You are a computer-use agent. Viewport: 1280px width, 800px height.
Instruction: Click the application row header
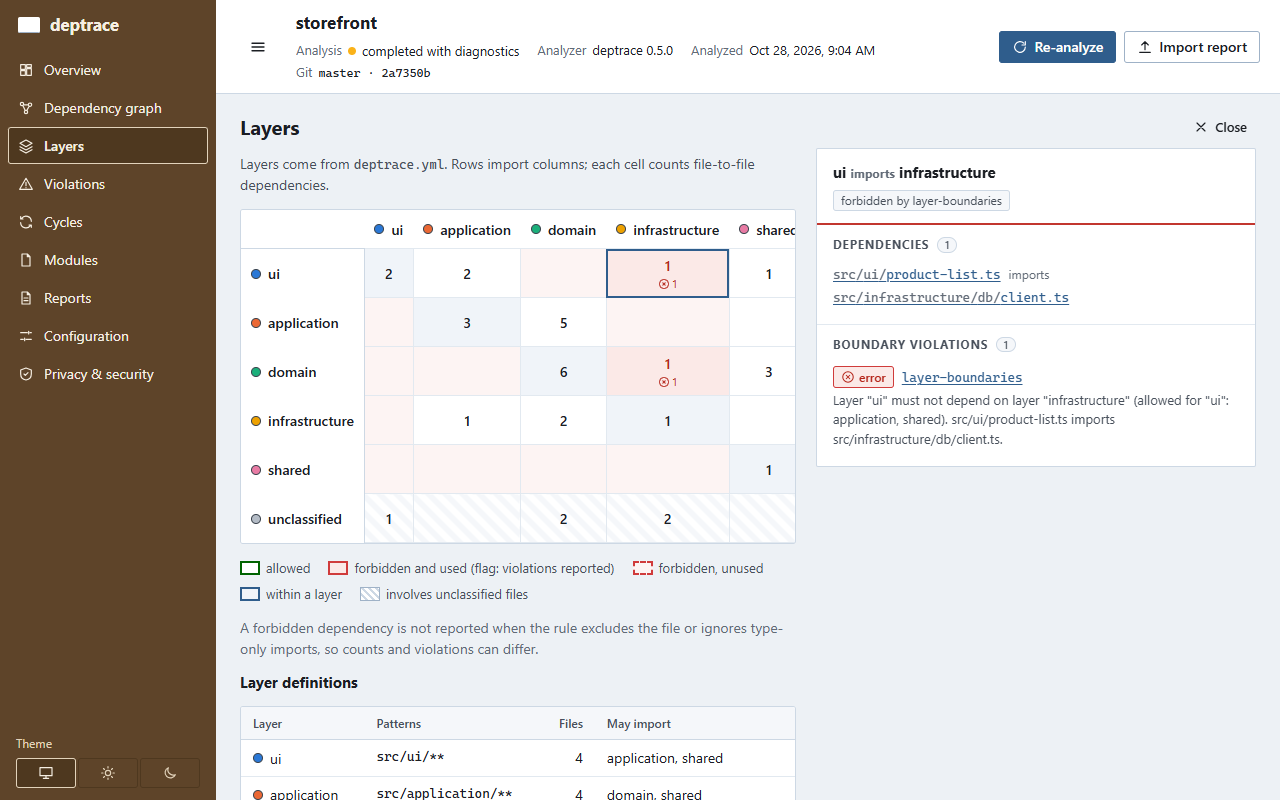pos(303,322)
